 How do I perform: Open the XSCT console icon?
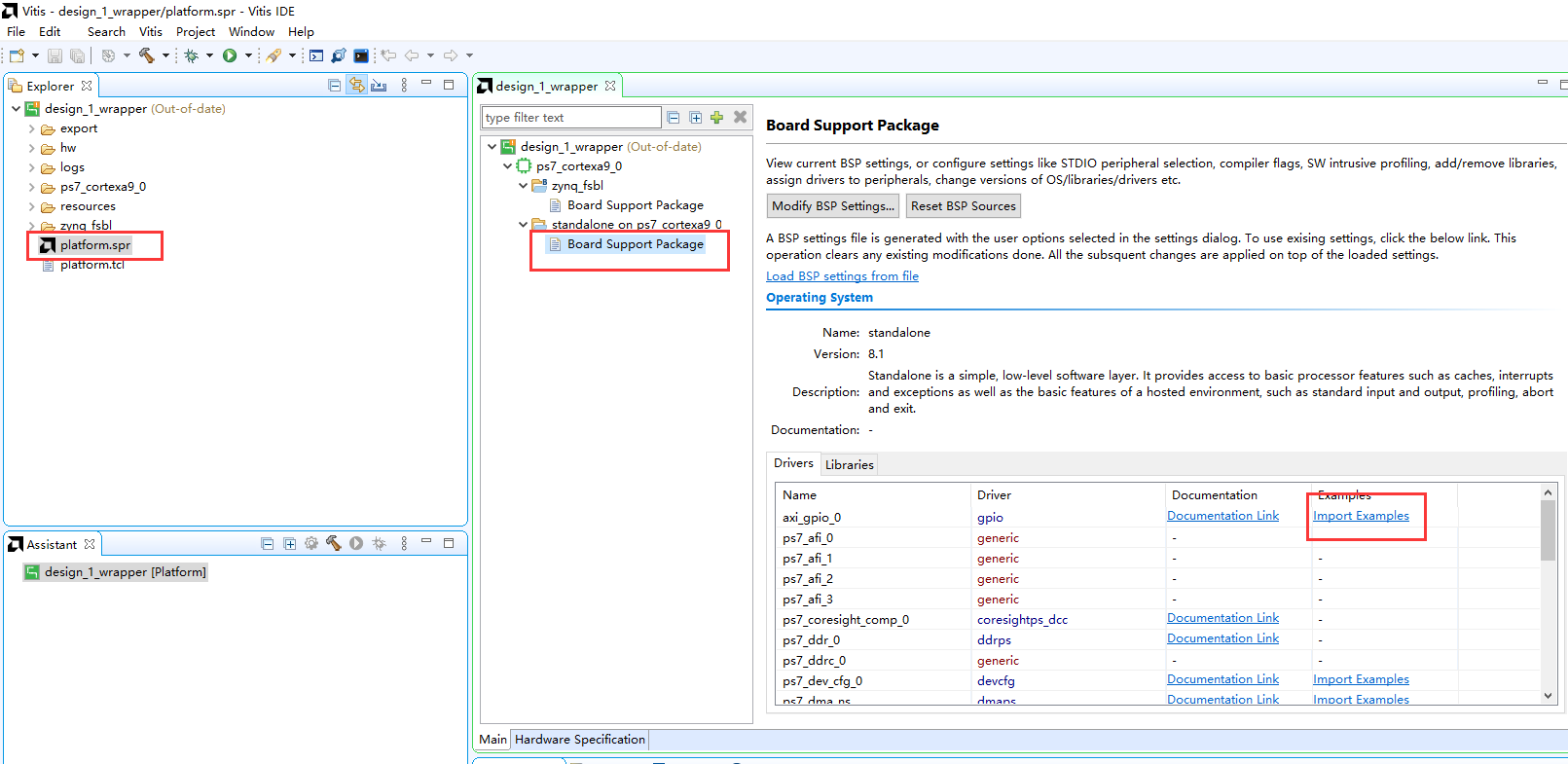316,55
